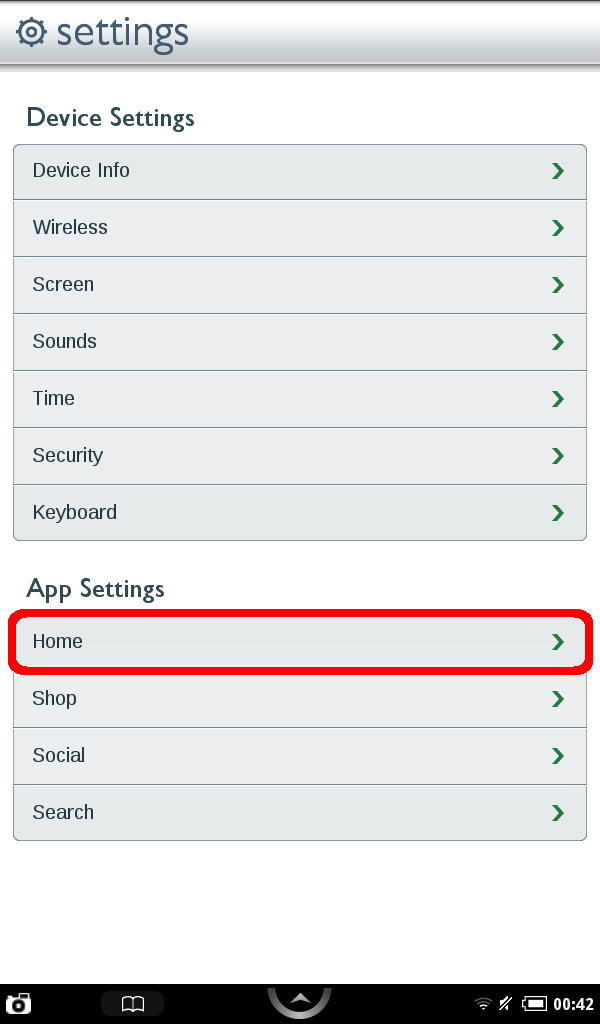This screenshot has height=1024, width=600.
Task: Select the Time settings entry
Action: [299, 399]
